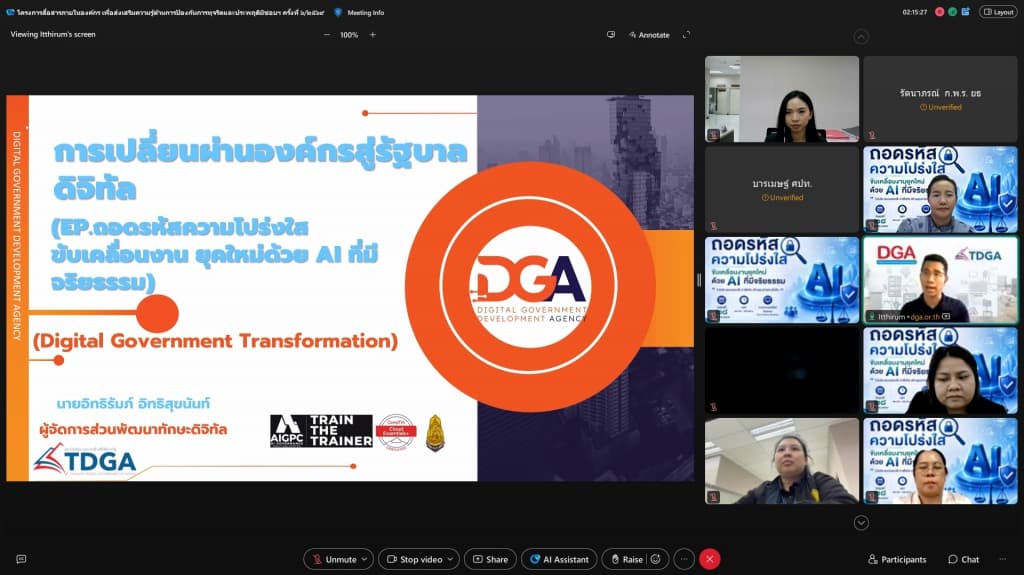The height and width of the screenshot is (575, 1024).
Task: Open video options arrow beside Stop video
Action: pyautogui.click(x=451, y=559)
